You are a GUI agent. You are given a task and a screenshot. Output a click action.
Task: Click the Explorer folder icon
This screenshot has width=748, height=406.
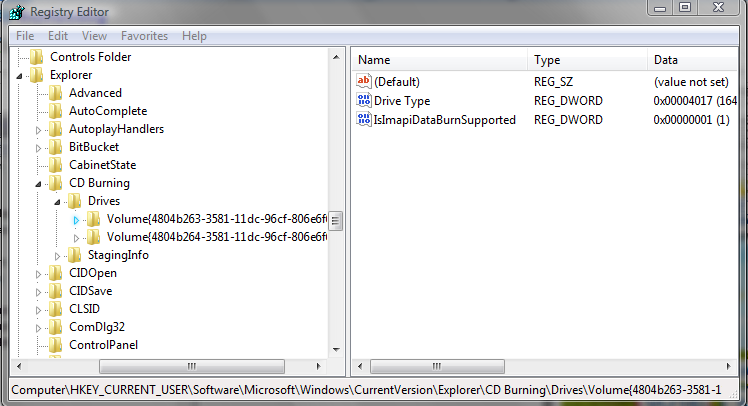[x=36, y=75]
